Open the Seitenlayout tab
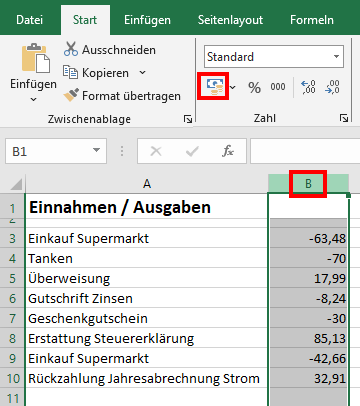This screenshot has height=406, width=360. coord(230,20)
